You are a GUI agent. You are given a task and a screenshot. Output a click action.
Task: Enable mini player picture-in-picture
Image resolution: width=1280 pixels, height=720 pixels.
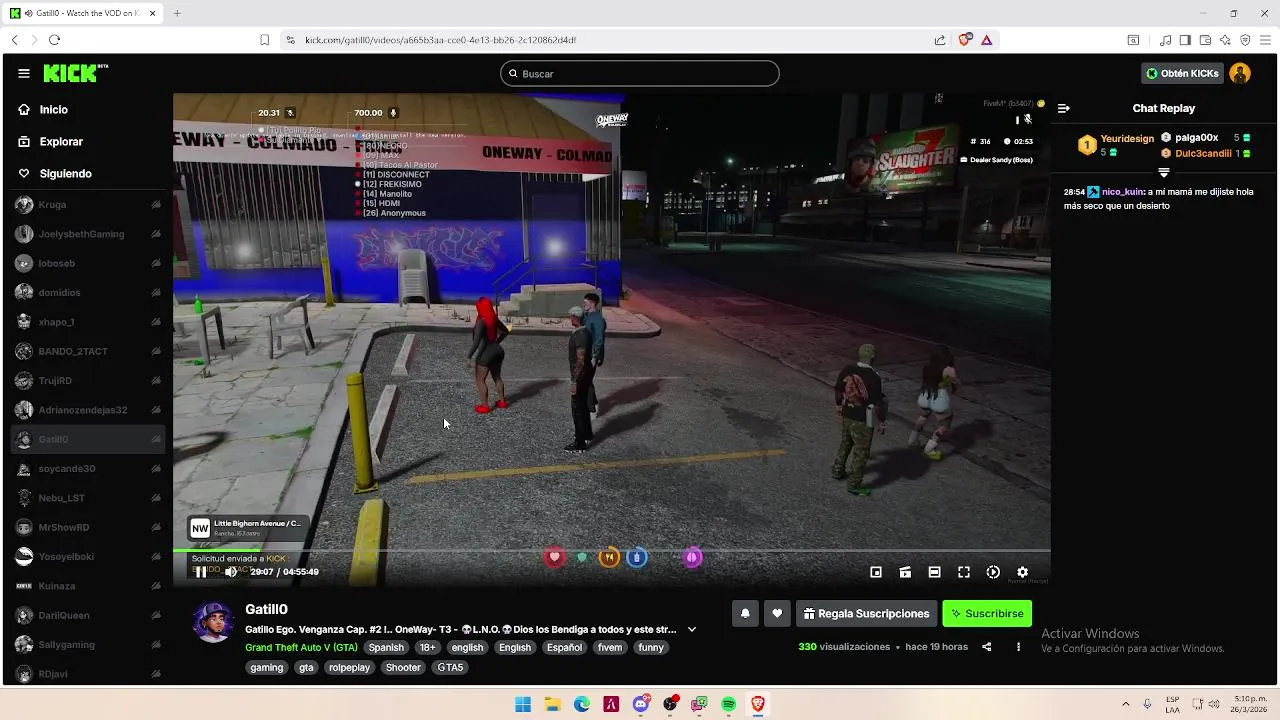[x=876, y=572]
